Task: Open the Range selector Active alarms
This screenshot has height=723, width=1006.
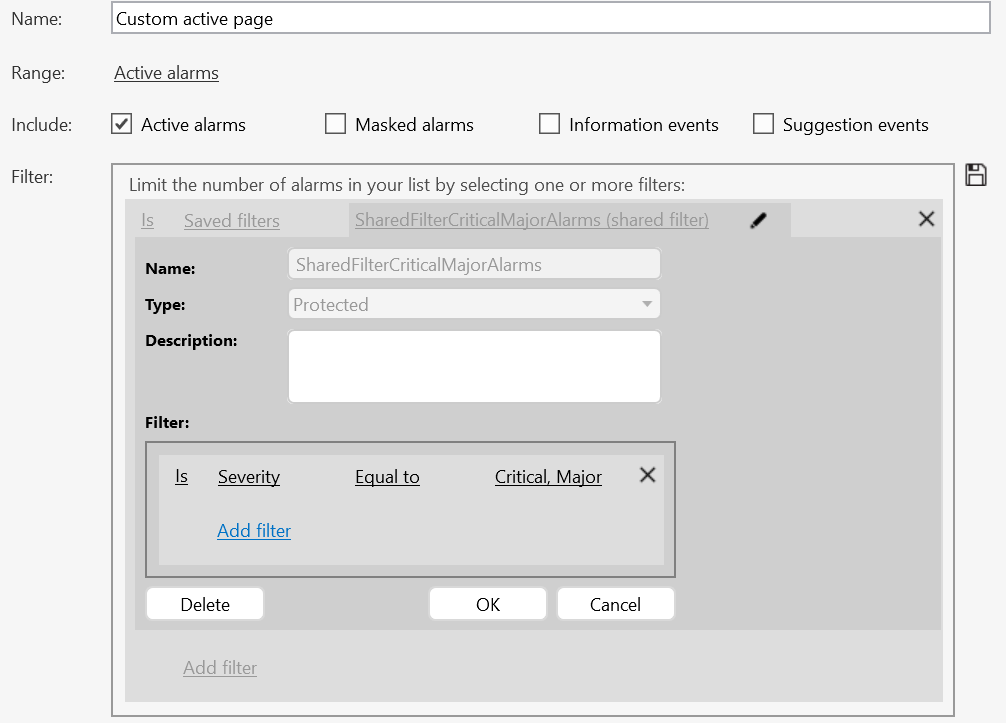Action: tap(166, 73)
